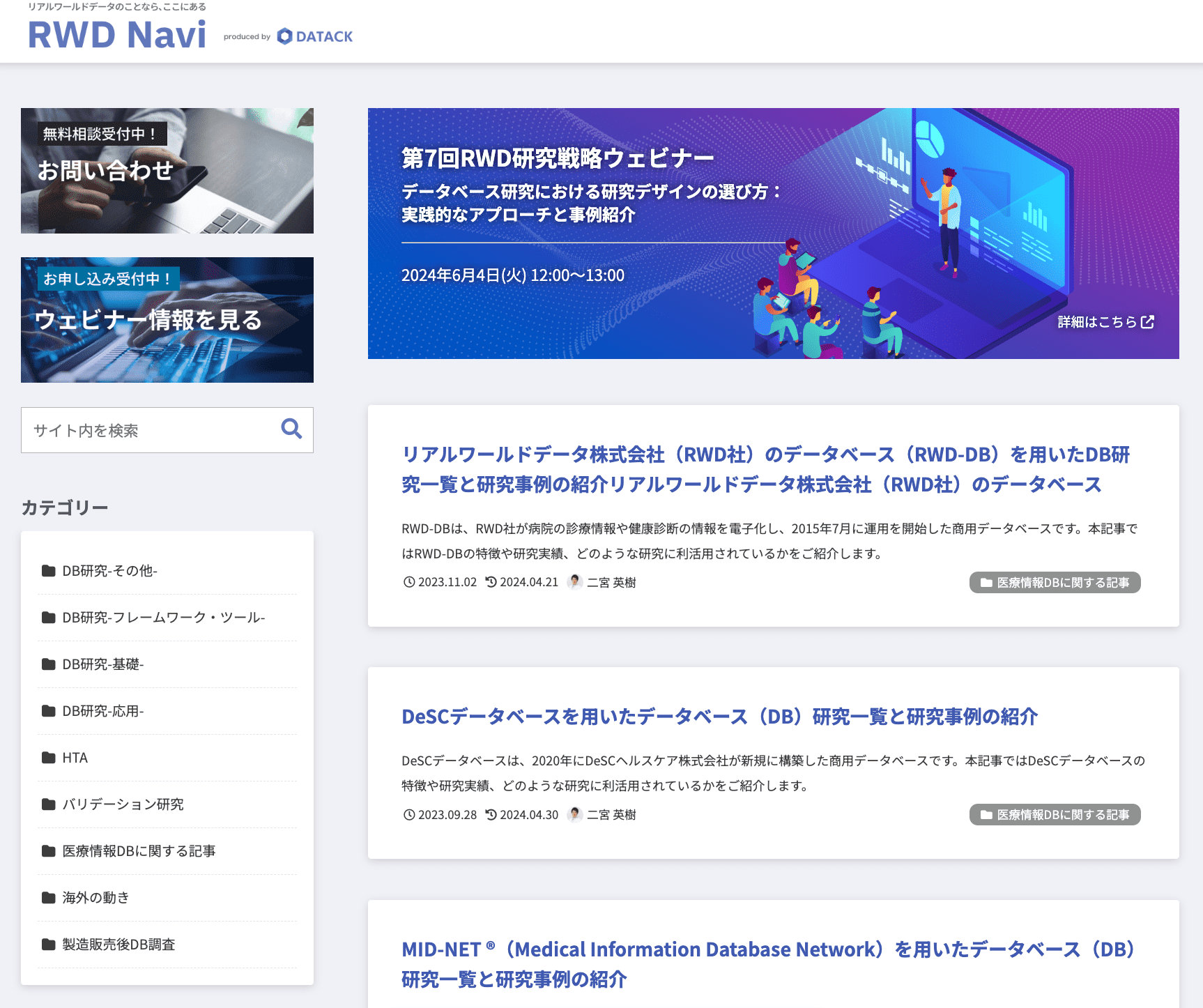Open the お問い合わせ banner

(x=167, y=171)
